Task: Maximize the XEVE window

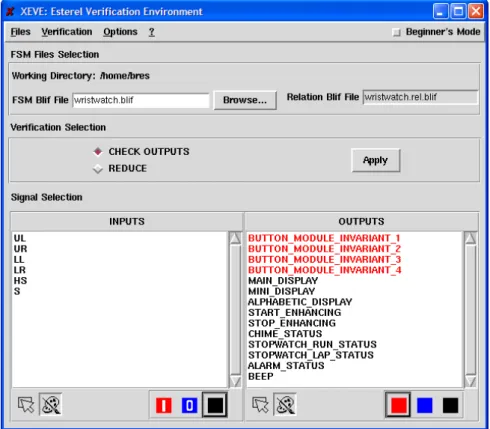Action: 458,12
